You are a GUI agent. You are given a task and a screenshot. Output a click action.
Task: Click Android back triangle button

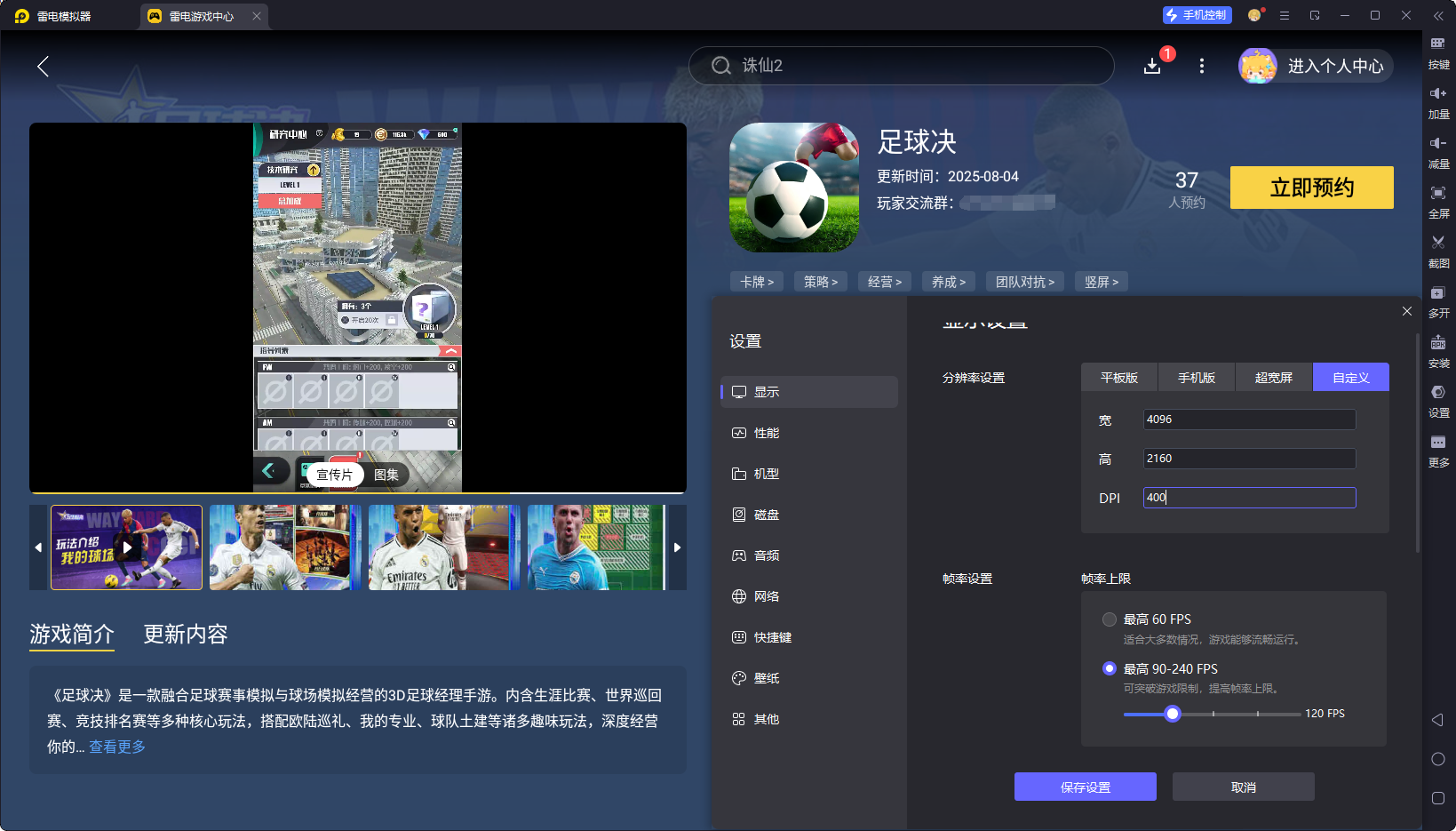click(x=1437, y=720)
